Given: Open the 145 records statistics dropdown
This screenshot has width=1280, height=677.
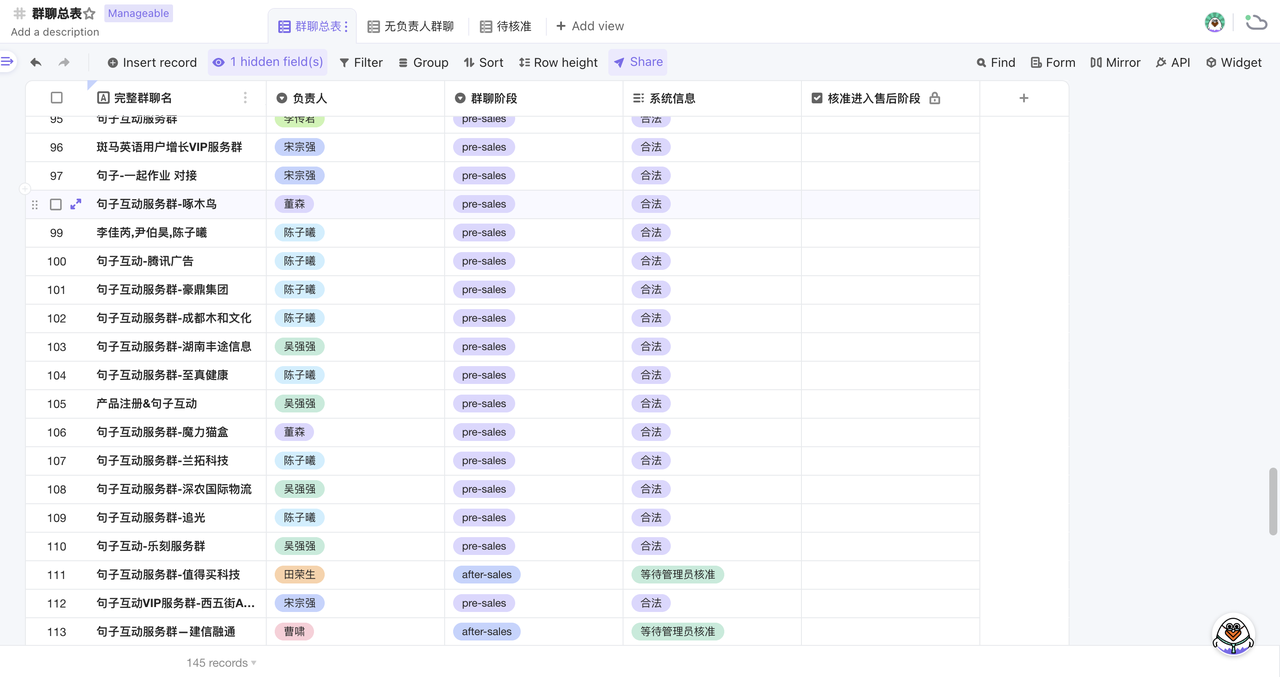Looking at the screenshot, I should click(x=221, y=663).
